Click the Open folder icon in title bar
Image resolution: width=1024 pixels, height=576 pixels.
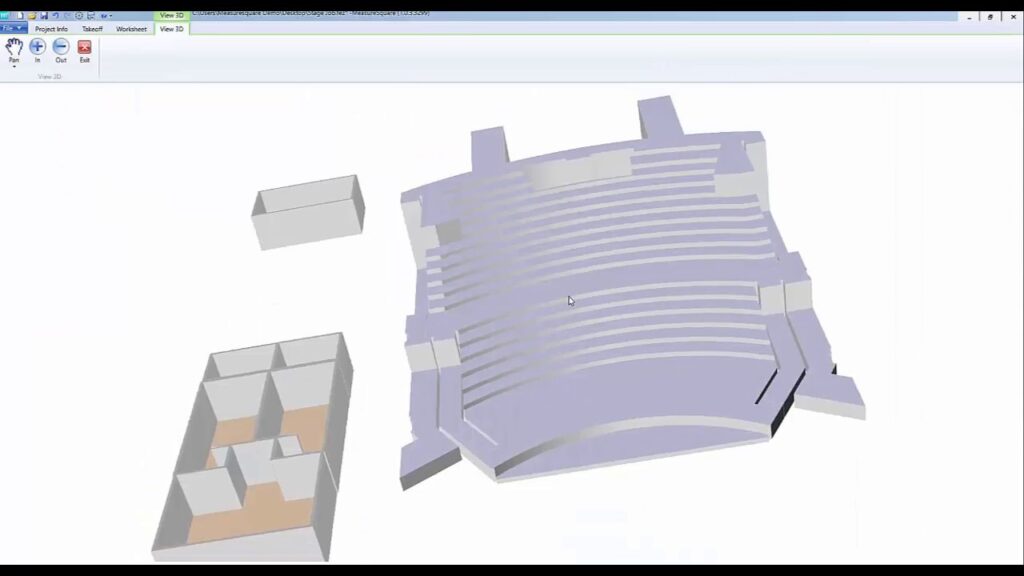pyautogui.click(x=32, y=16)
